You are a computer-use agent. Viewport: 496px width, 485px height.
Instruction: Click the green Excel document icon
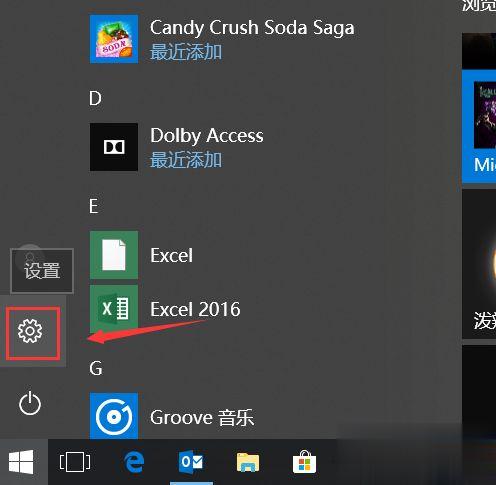coord(114,255)
